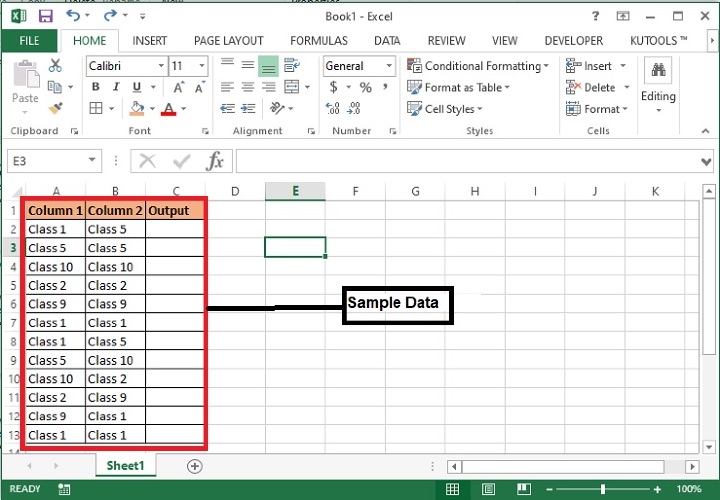Apply cell borders with the Borders icon

96,108
